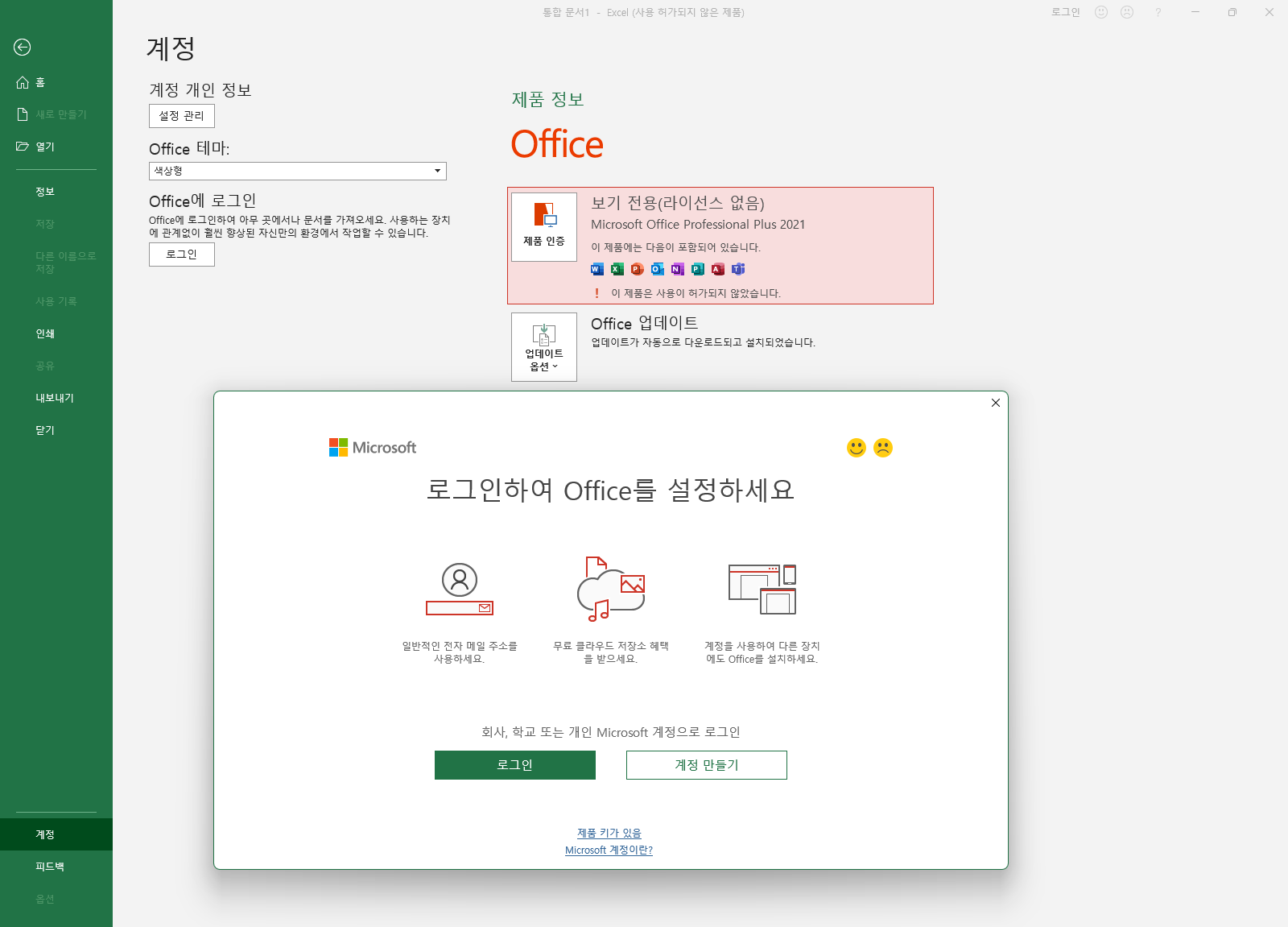This screenshot has width=1288, height=927.
Task: Open the 홈 (Home) page in the sidebar
Action: pos(56,82)
